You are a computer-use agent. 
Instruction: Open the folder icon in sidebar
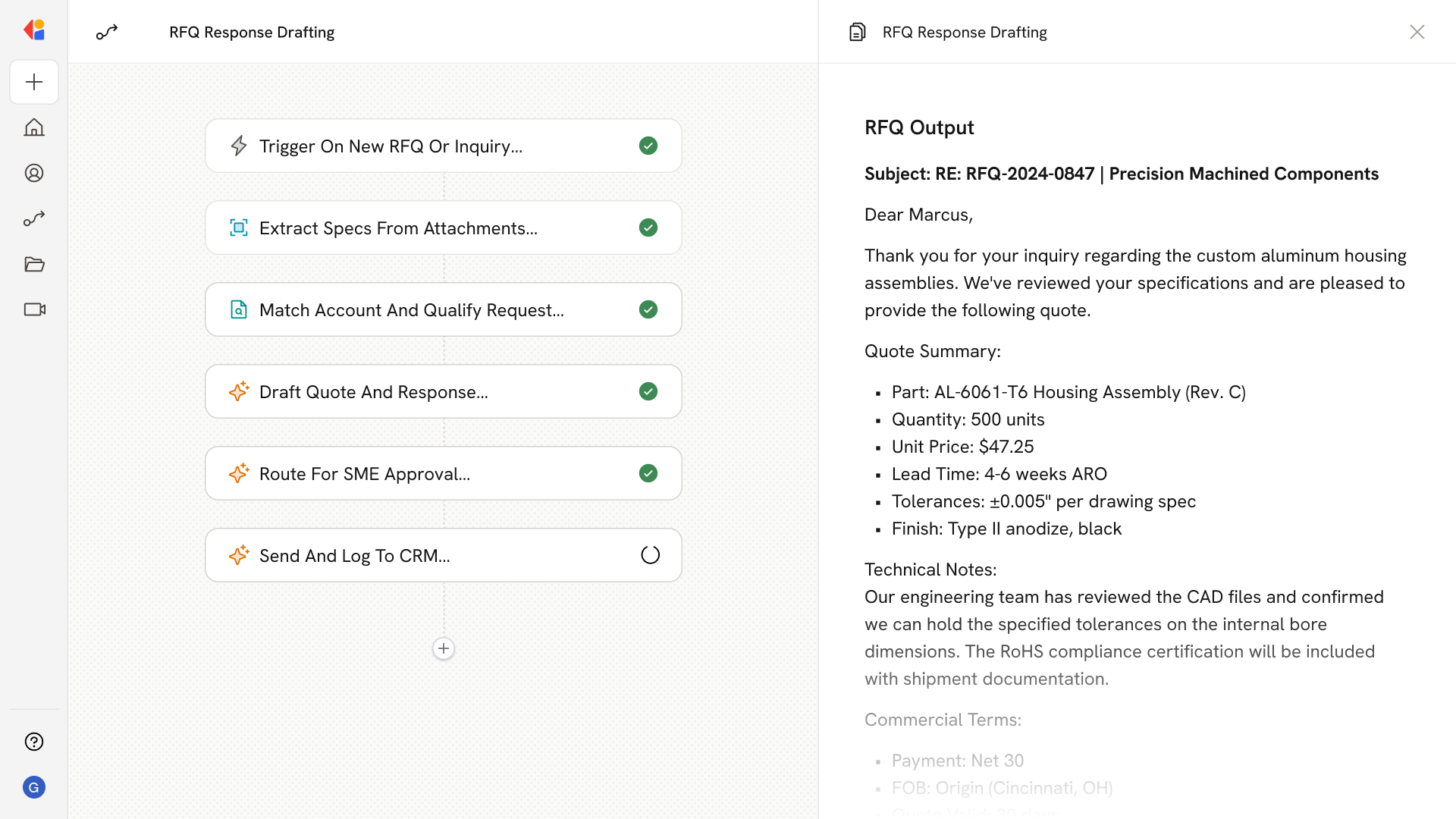coord(34,264)
